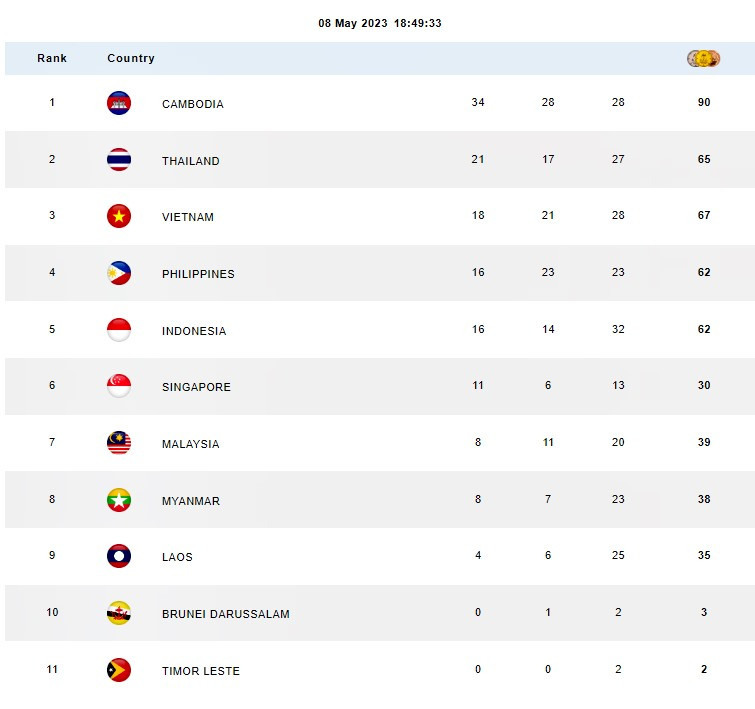Select the Rank column header
755x709 pixels.
point(52,58)
